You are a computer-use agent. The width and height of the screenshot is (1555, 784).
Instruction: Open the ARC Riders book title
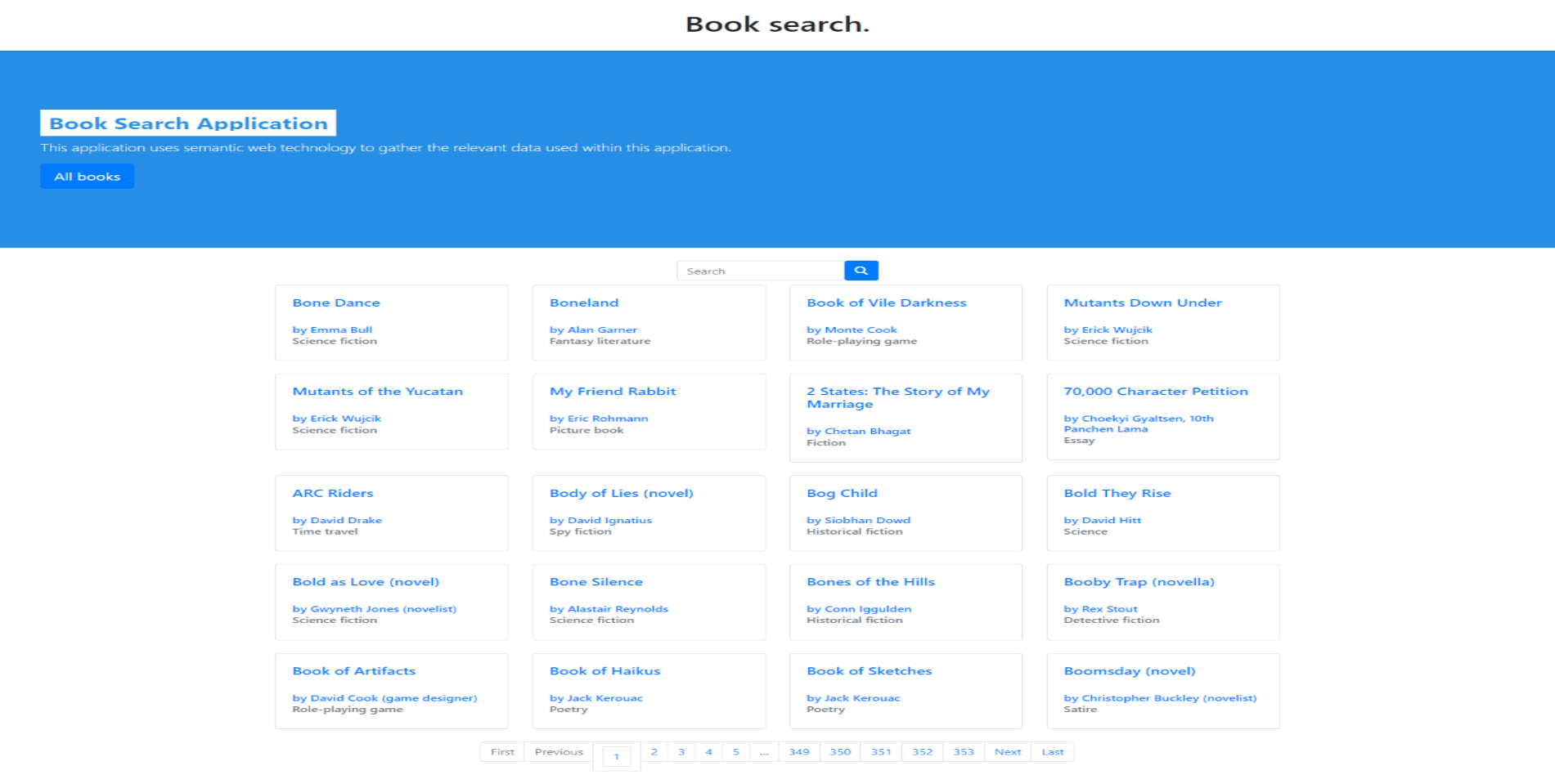coord(333,493)
